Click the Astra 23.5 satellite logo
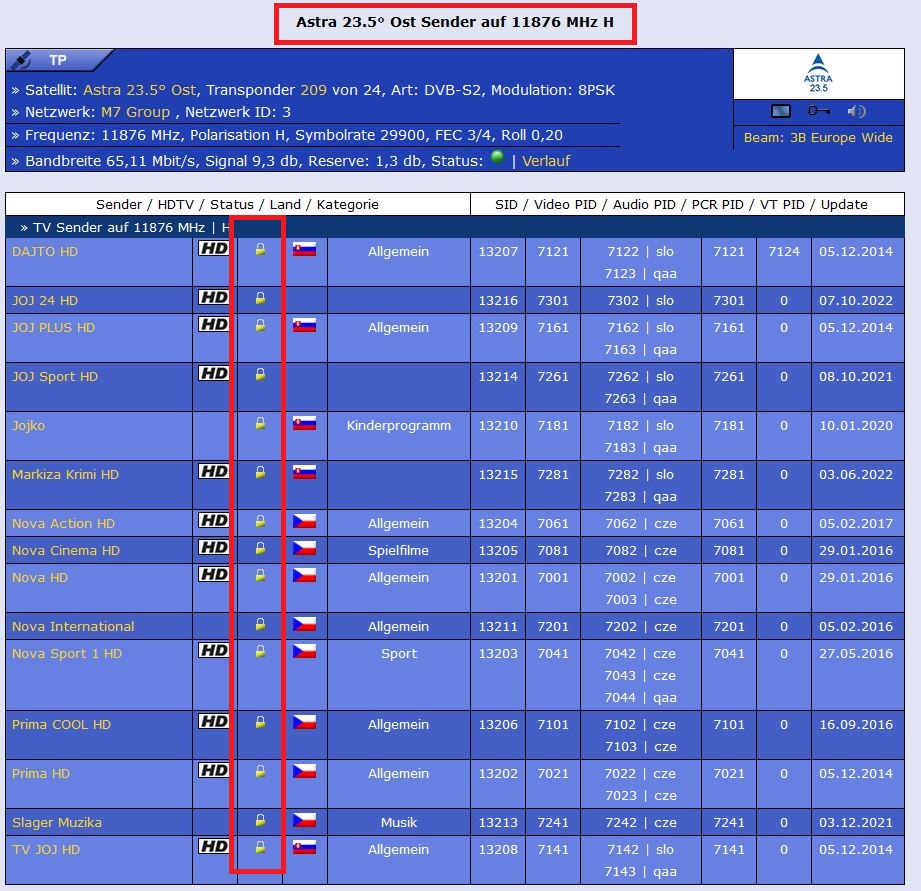 click(818, 73)
